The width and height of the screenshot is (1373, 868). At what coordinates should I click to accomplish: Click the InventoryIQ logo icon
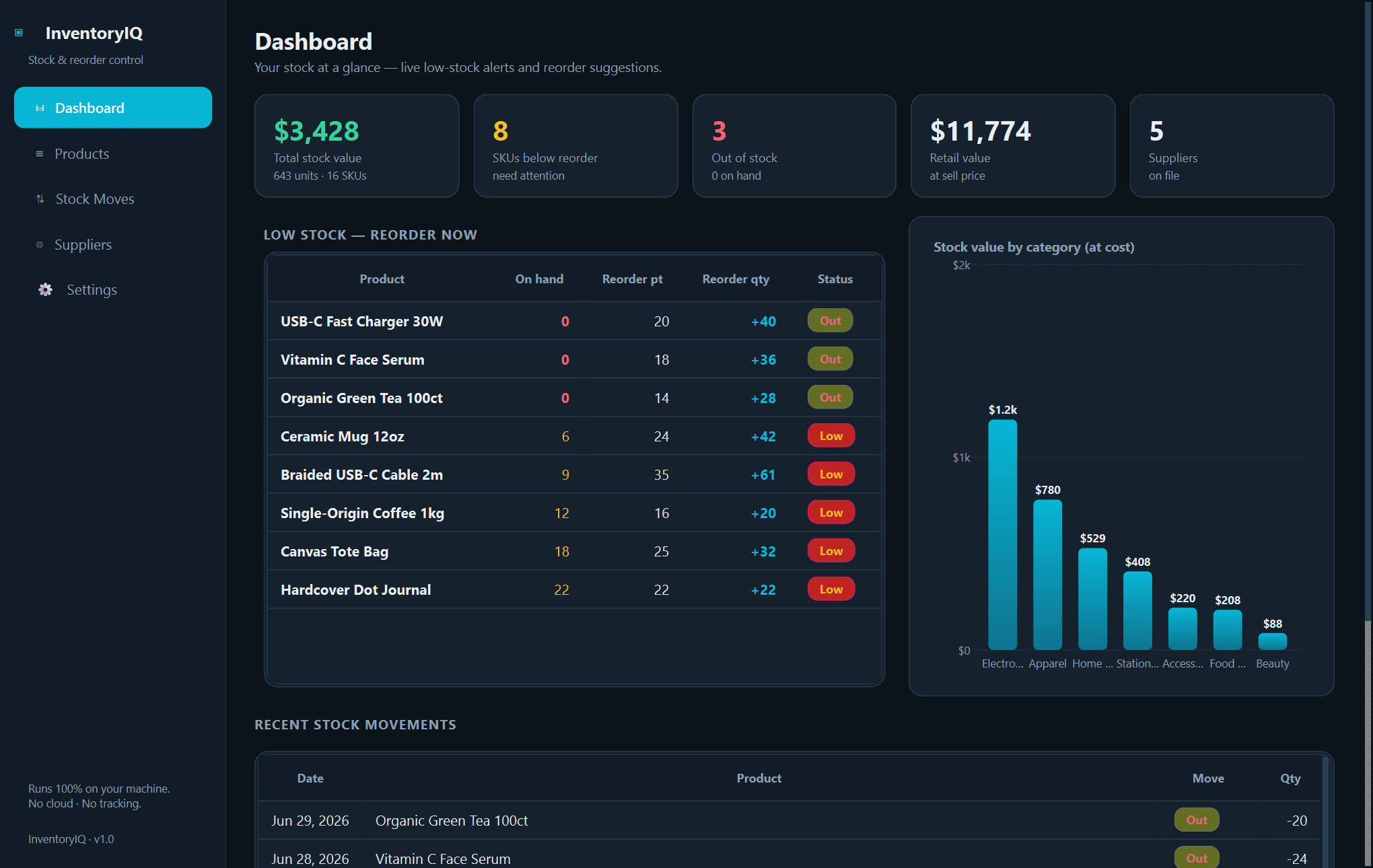(19, 33)
